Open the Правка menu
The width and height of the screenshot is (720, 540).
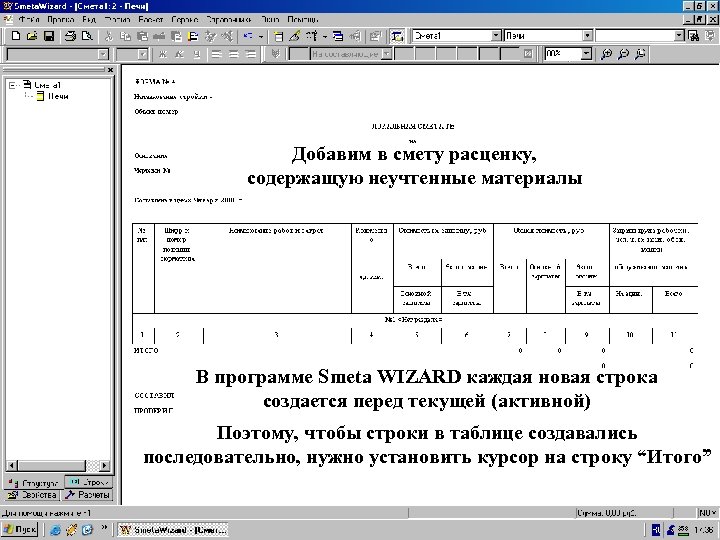pyautogui.click(x=61, y=19)
